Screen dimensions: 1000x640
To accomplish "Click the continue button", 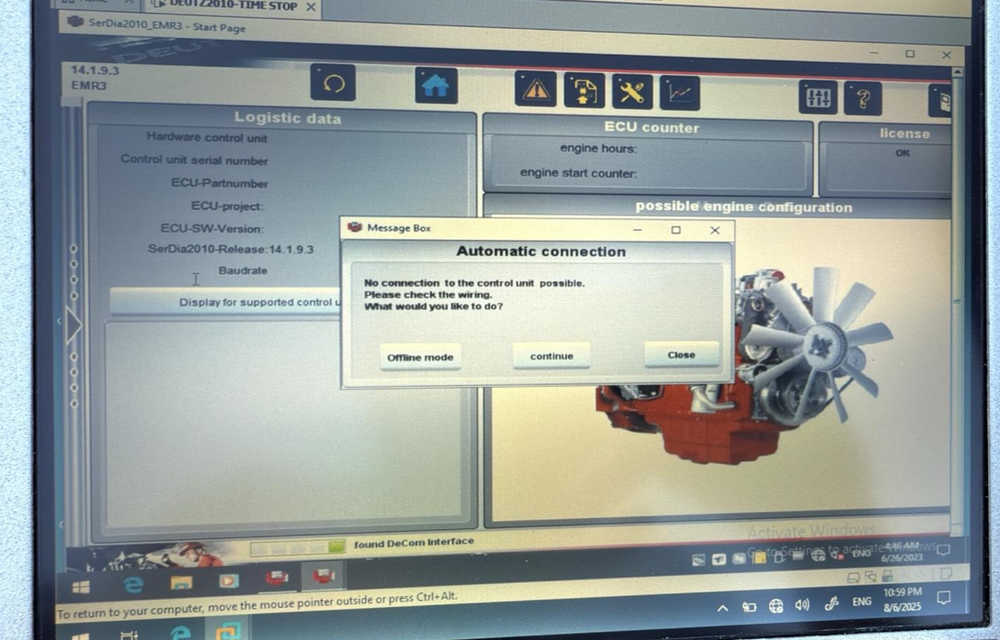I will [552, 356].
